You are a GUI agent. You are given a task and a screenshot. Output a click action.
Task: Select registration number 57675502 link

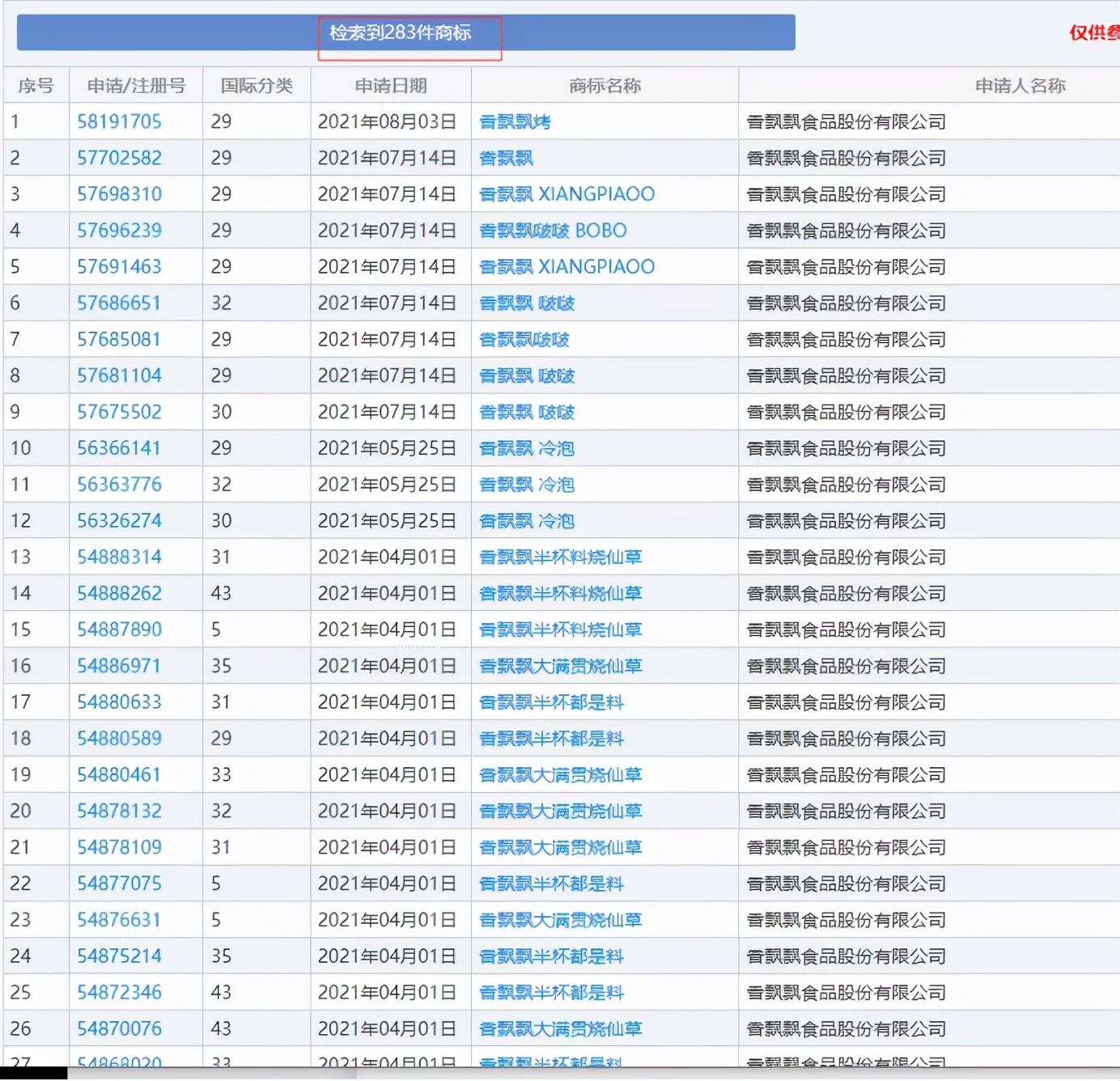click(x=119, y=412)
